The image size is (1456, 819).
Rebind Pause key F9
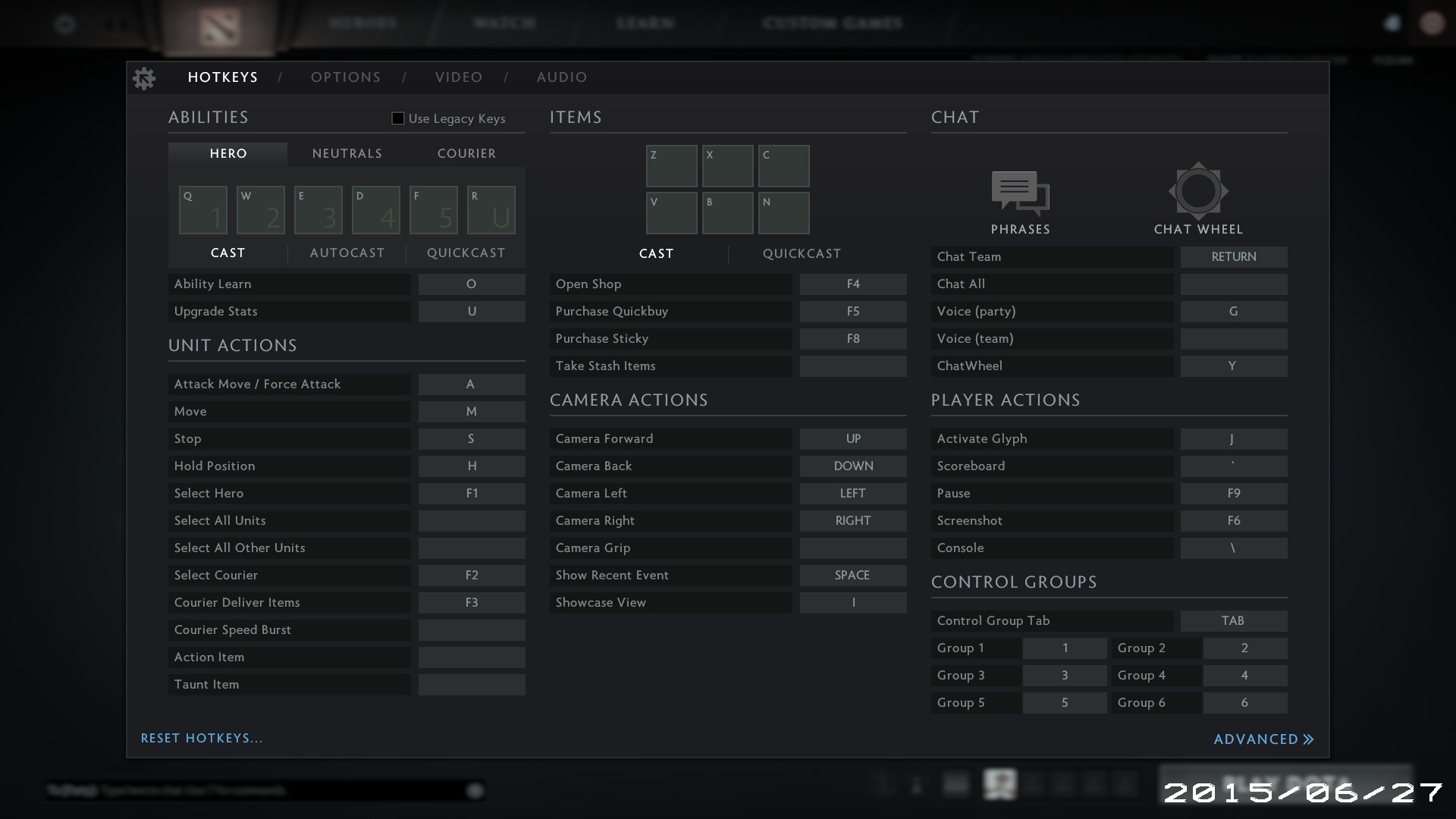[x=1234, y=494]
